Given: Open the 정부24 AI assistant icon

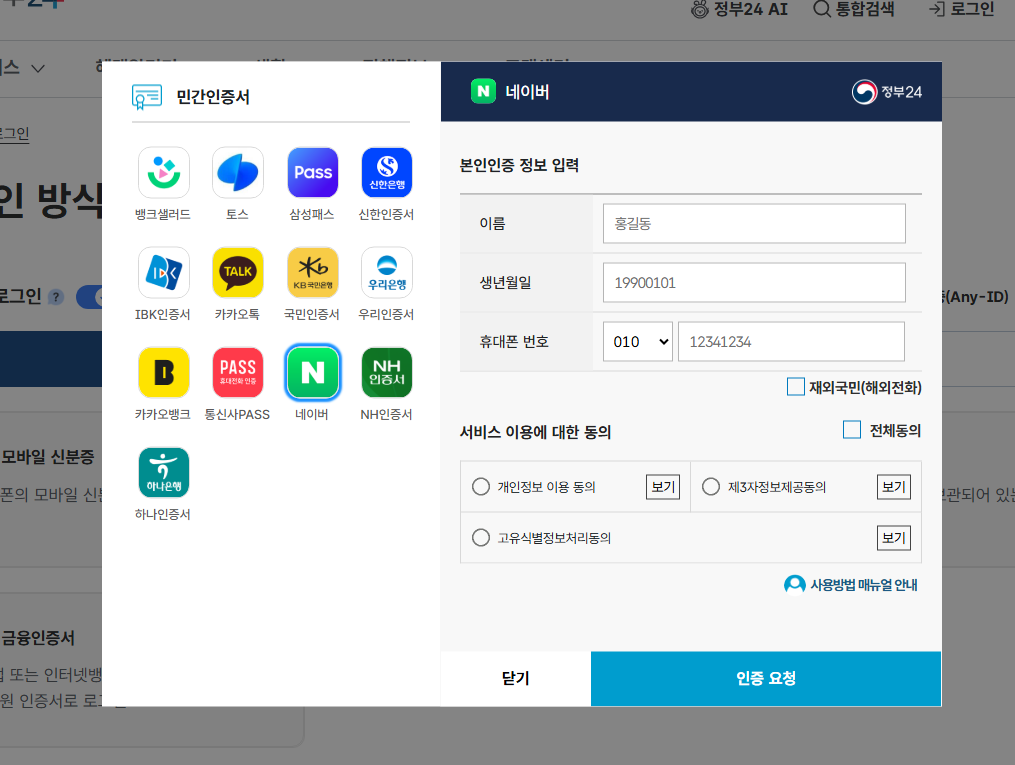Looking at the screenshot, I should click(700, 9).
